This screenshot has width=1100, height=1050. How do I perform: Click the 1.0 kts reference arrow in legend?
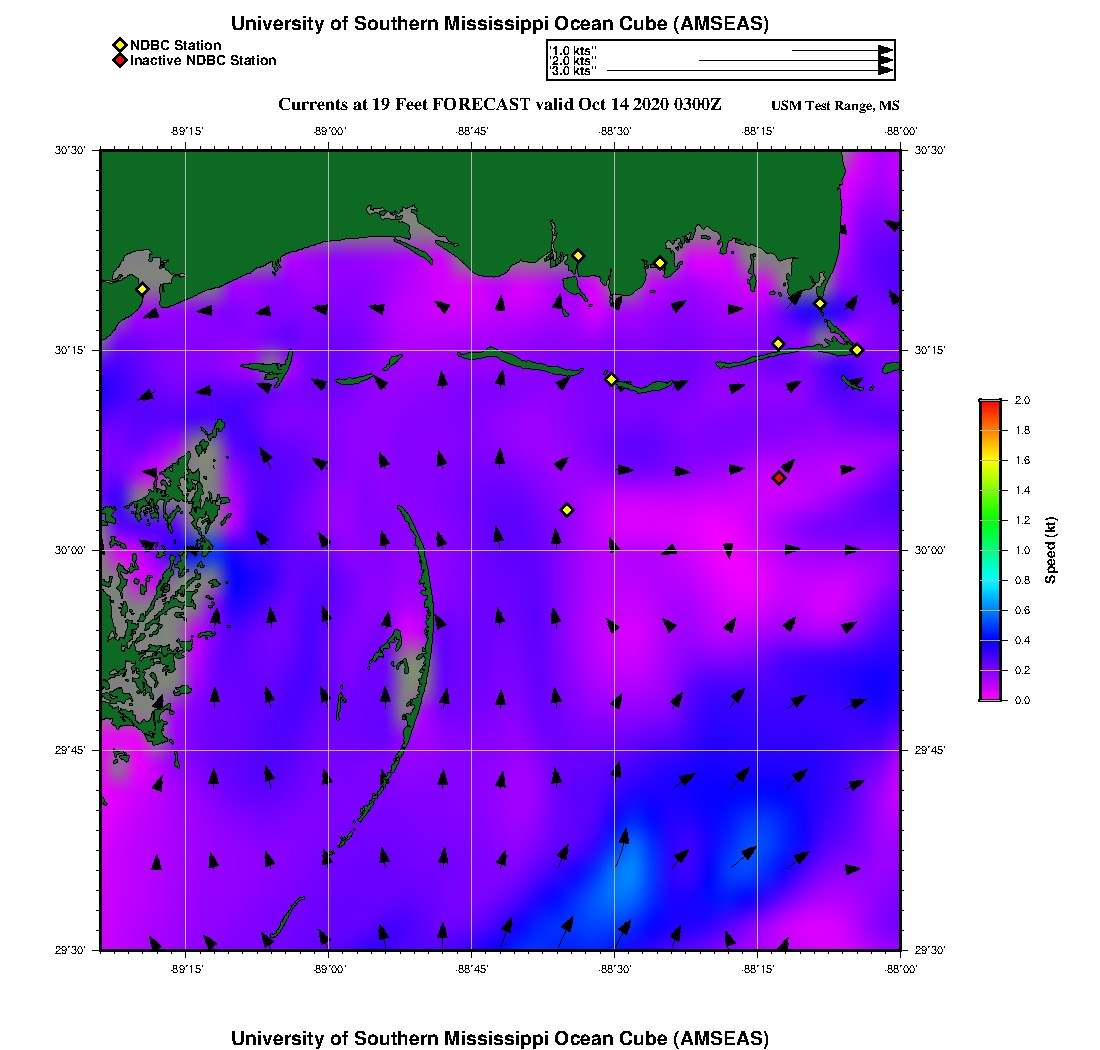(841, 50)
